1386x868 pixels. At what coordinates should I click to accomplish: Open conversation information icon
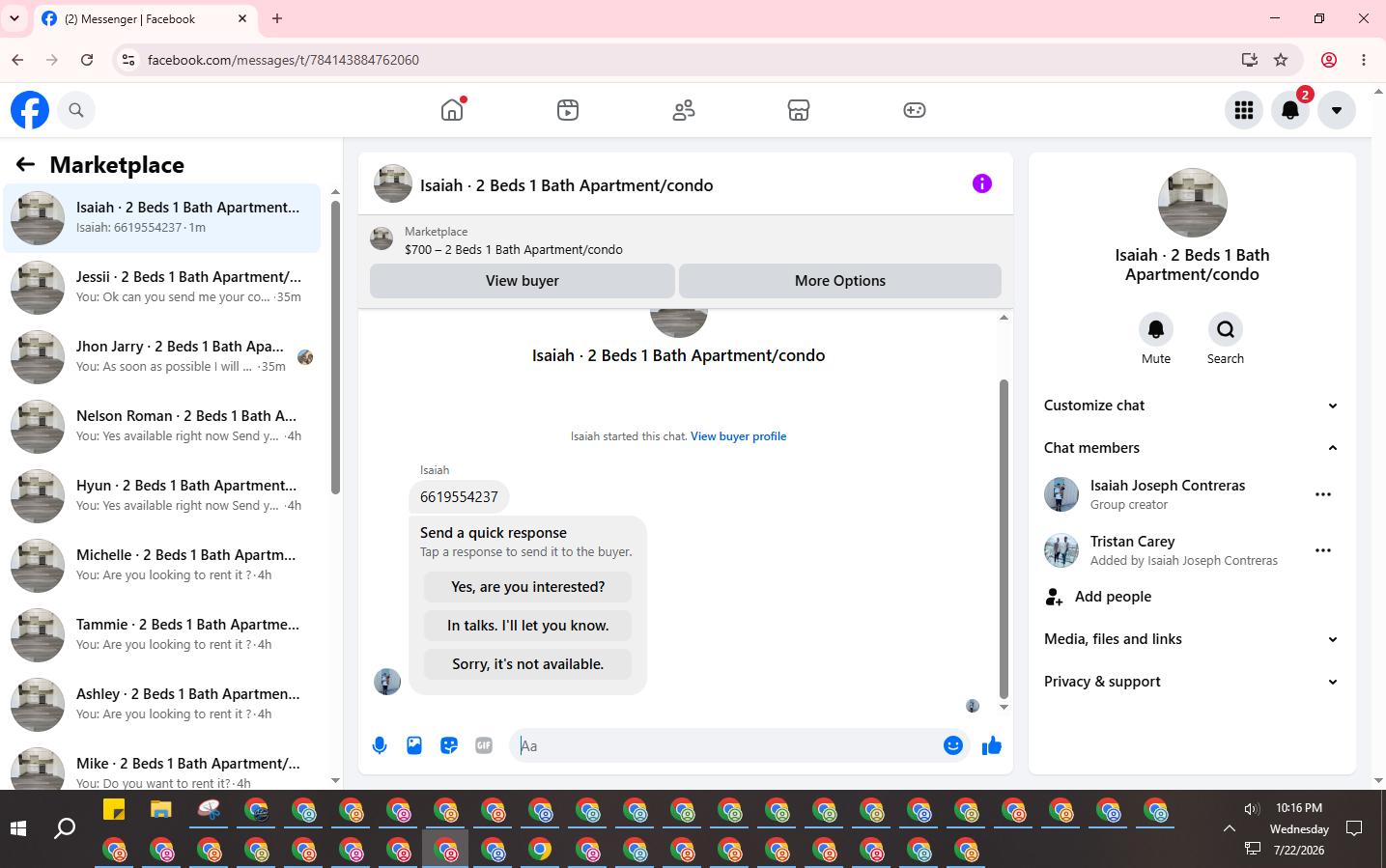point(982,183)
